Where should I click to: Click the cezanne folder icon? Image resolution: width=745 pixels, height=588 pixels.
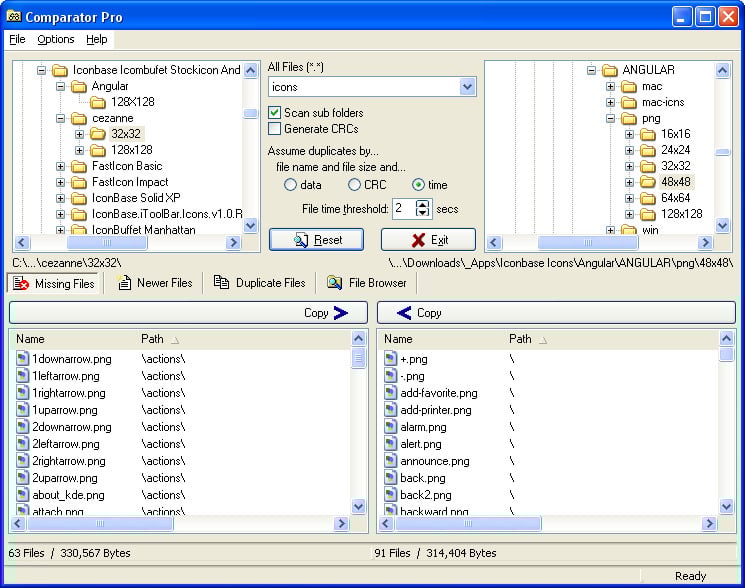coord(80,118)
